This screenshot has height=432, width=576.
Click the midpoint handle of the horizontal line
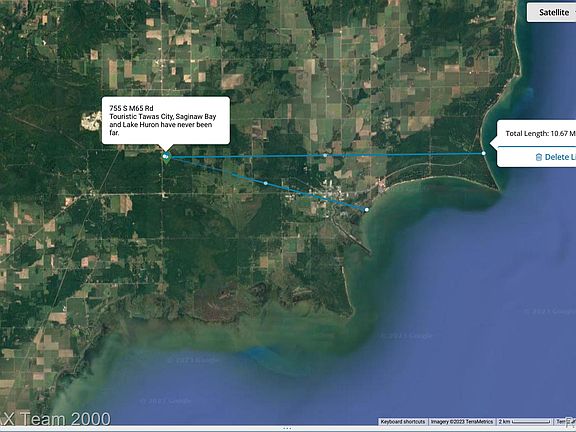[325, 155]
